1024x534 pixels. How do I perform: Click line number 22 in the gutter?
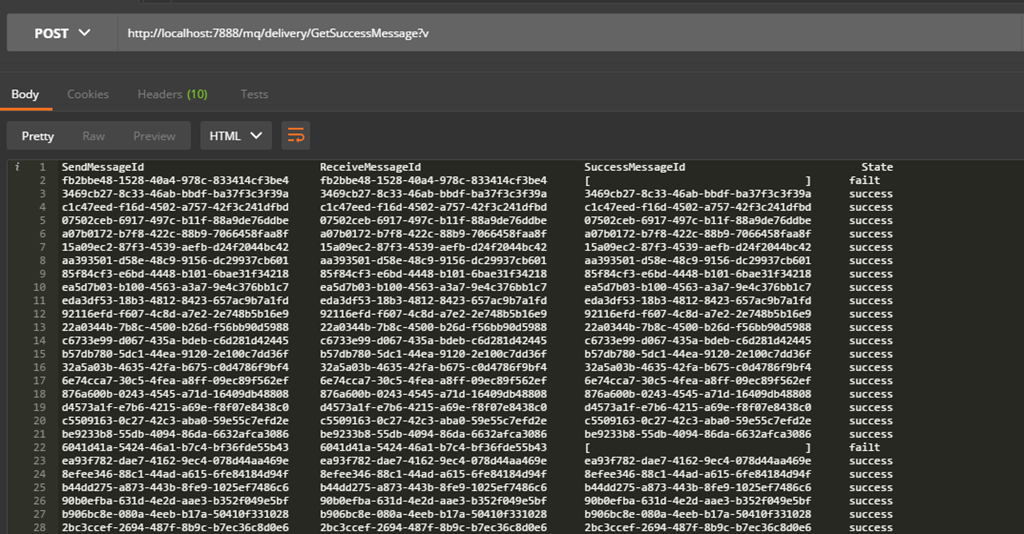click(39, 448)
